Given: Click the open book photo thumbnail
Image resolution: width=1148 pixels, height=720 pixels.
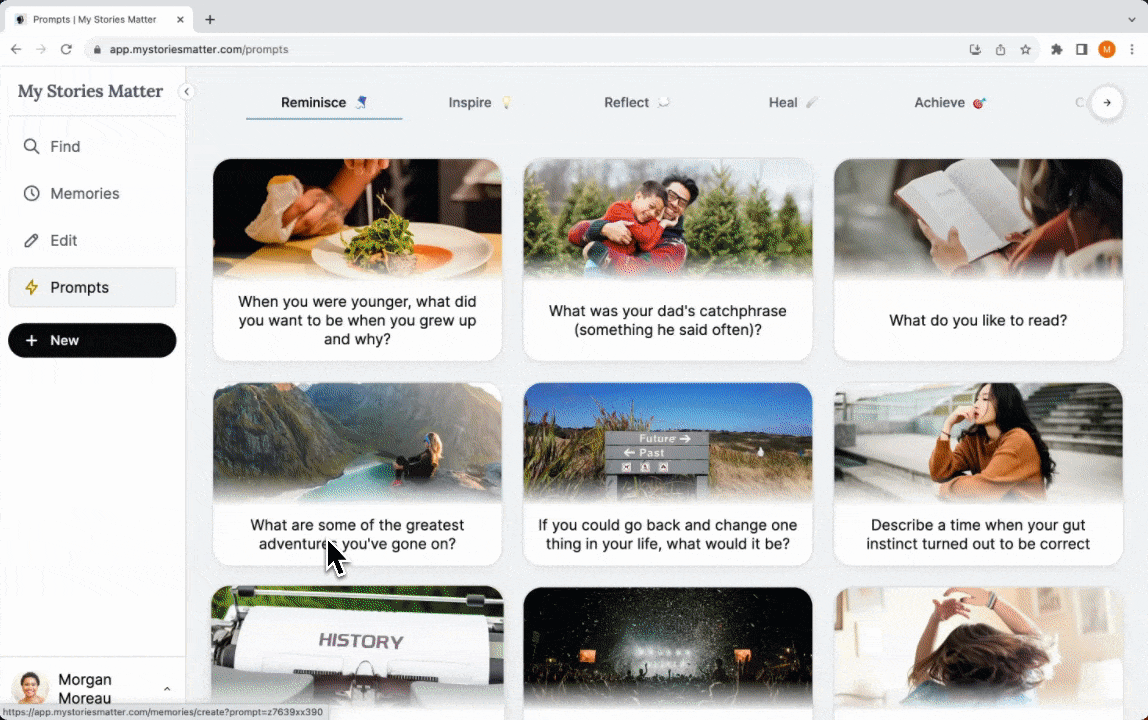Looking at the screenshot, I should 978,218.
